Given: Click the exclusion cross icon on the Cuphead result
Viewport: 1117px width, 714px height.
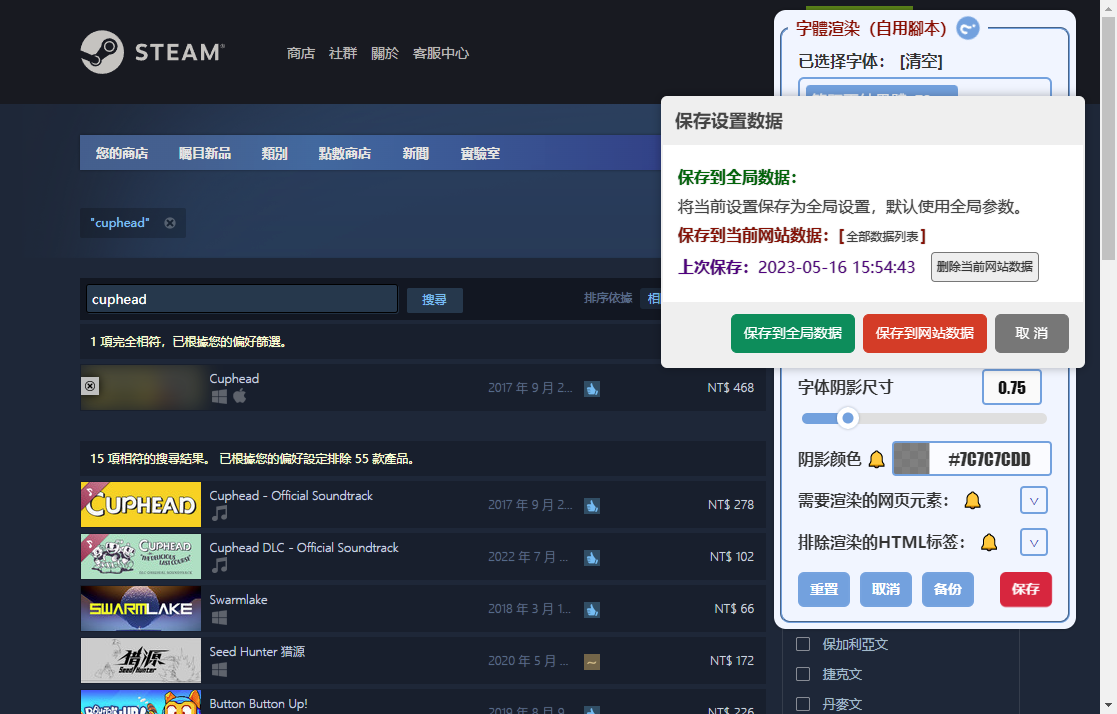Looking at the screenshot, I should (x=90, y=386).
